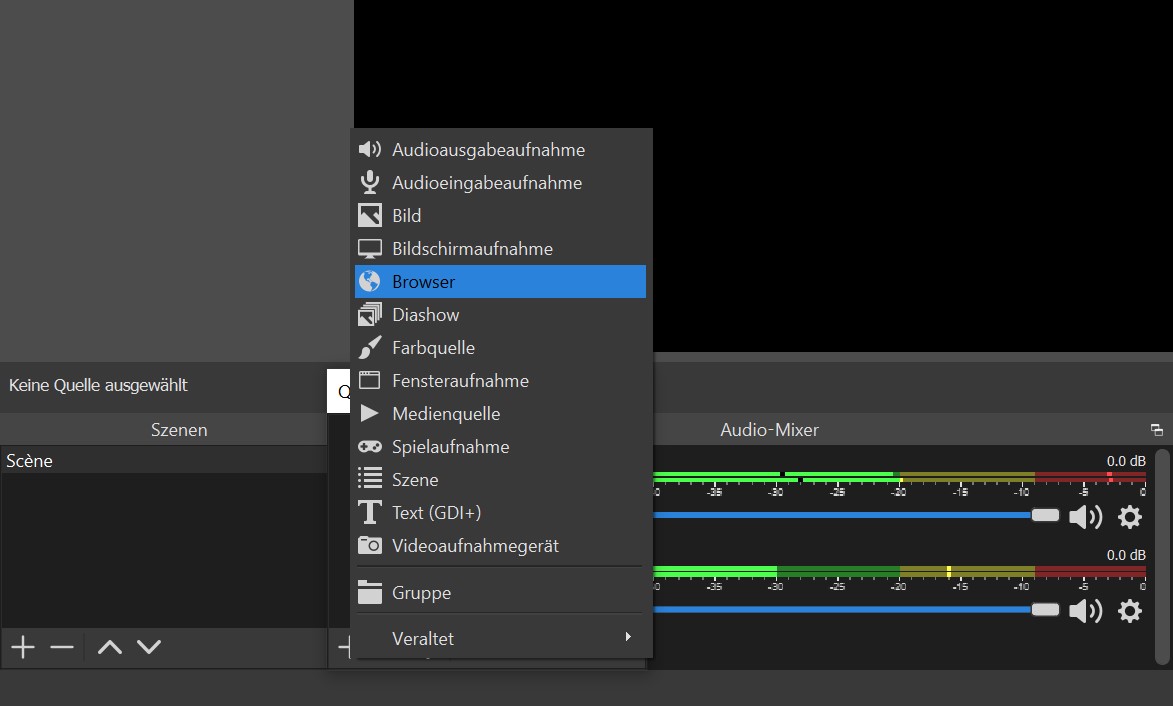Click the gamepad icon for Spielaufnahme
The height and width of the screenshot is (706, 1173).
point(370,447)
